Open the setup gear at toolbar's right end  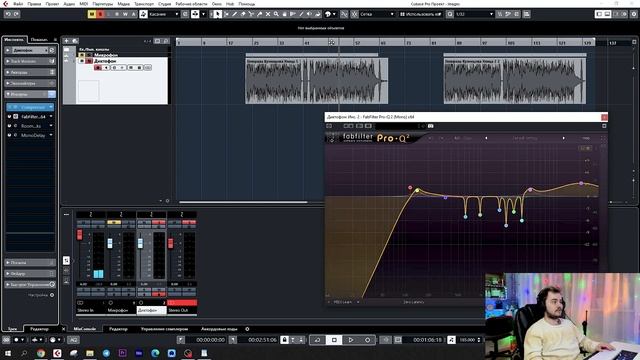pyautogui.click(x=634, y=14)
